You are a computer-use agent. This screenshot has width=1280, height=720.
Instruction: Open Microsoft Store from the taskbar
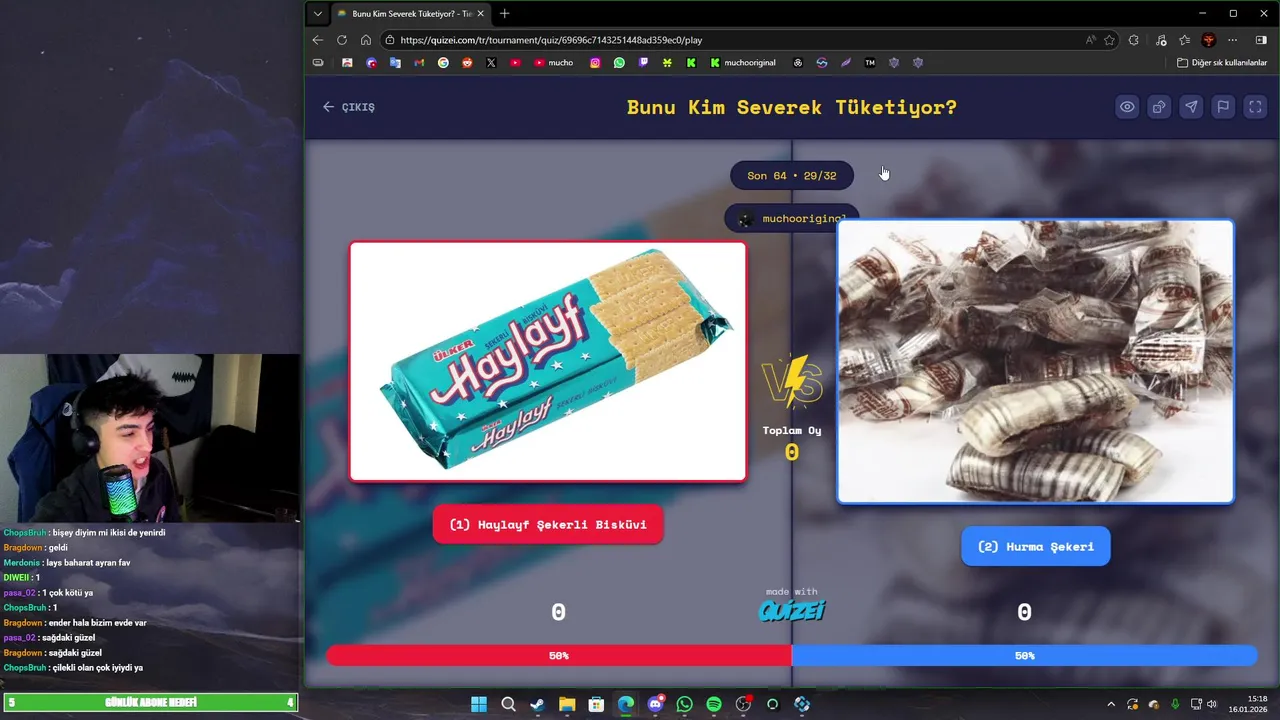click(x=596, y=704)
